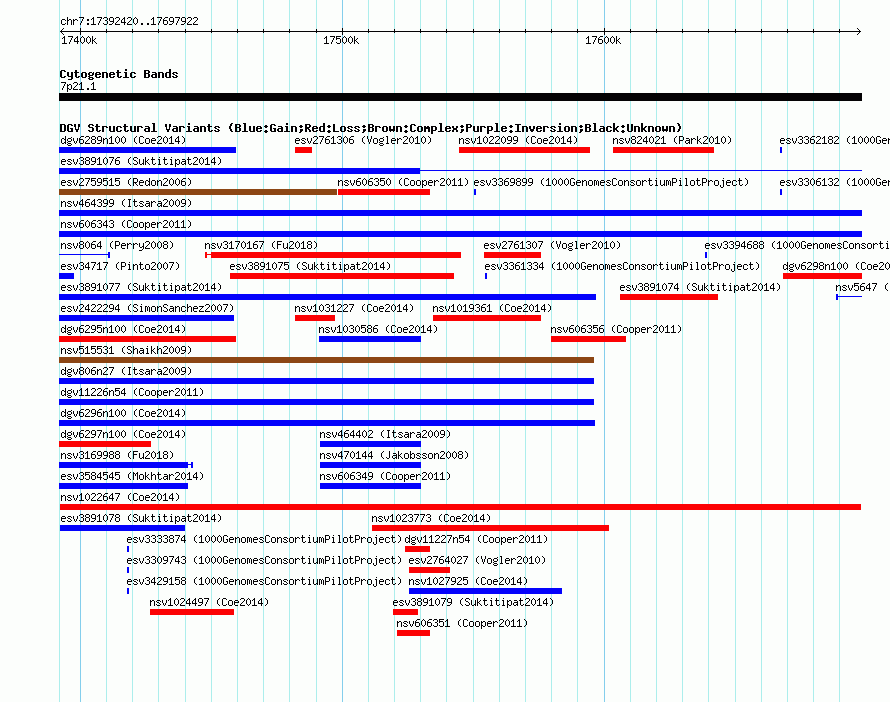Click nsv515531 (Shaikh2009) label

[x=126, y=350]
